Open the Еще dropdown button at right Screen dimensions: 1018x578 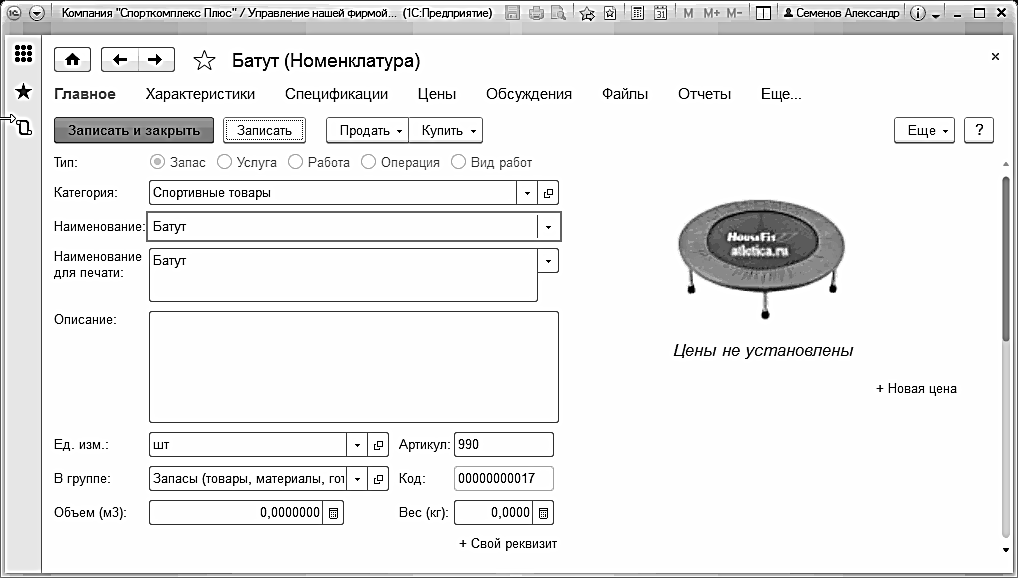(x=925, y=131)
